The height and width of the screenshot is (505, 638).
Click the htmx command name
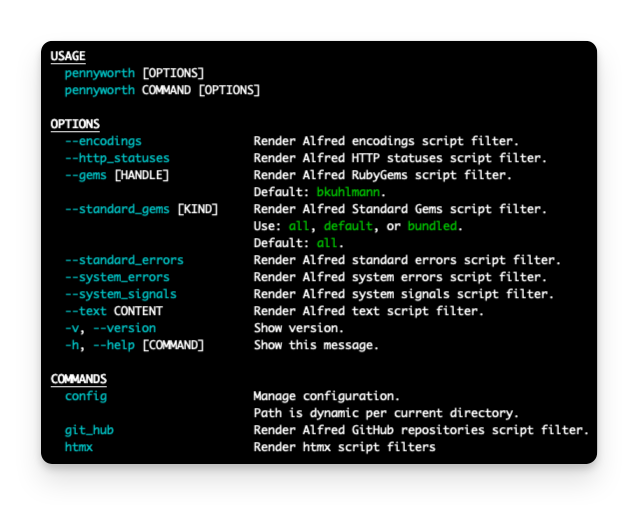point(79,447)
